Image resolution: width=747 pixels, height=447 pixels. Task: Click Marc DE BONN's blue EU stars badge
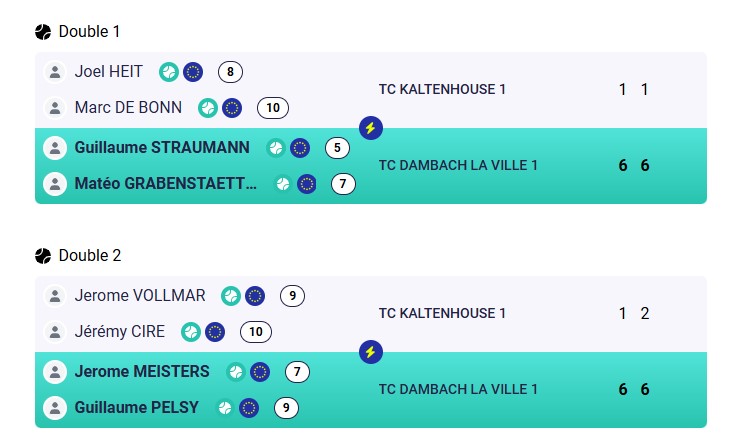coord(232,108)
